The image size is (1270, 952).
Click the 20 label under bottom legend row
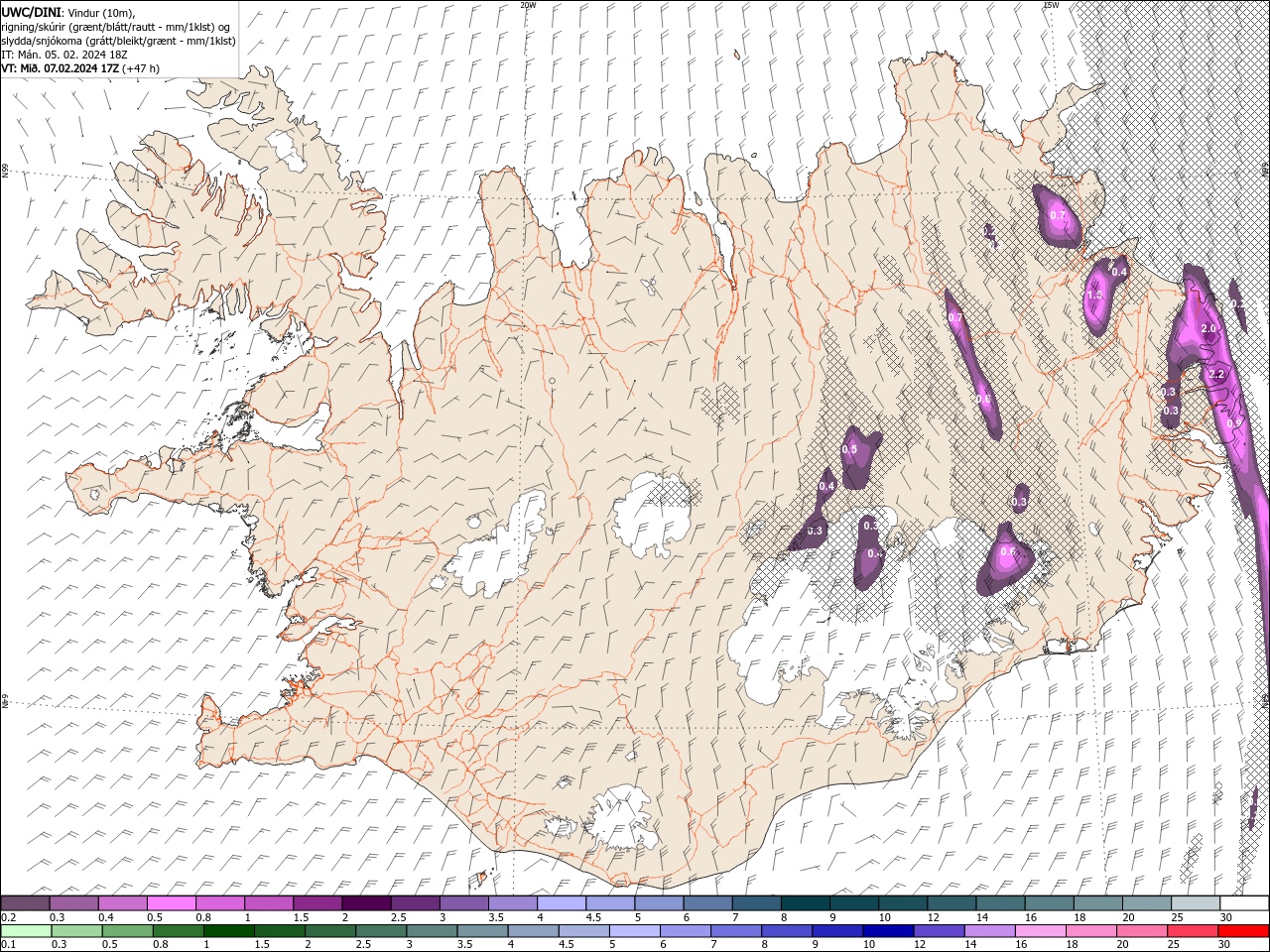click(x=1122, y=944)
